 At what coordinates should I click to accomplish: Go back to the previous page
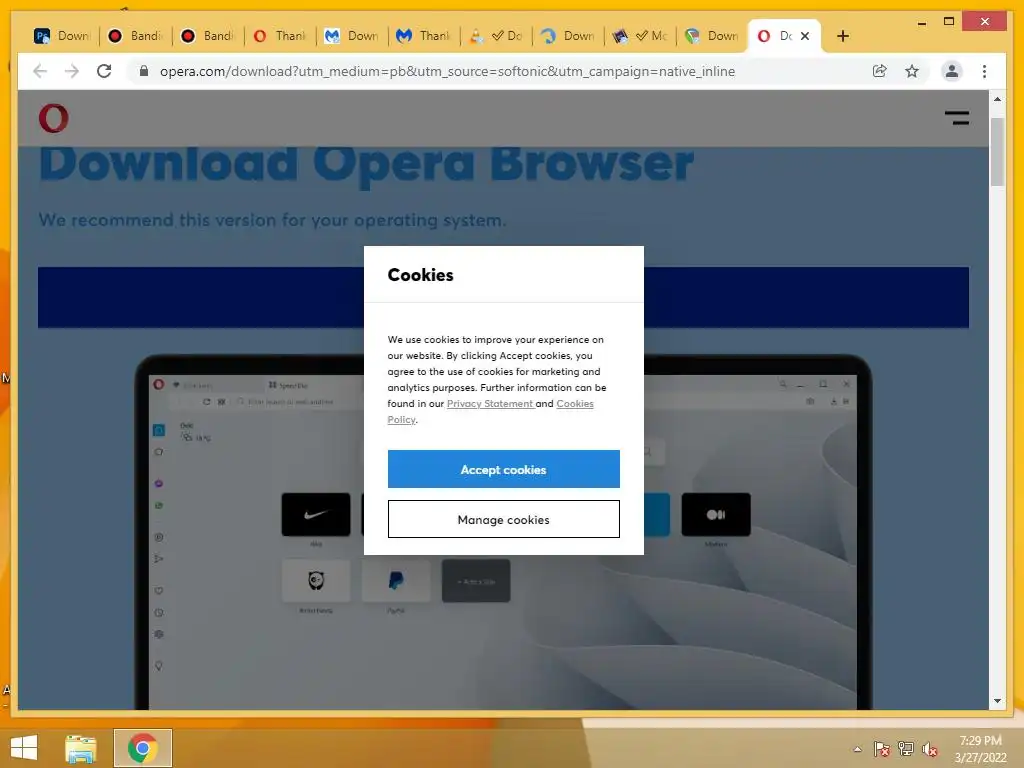click(x=40, y=71)
